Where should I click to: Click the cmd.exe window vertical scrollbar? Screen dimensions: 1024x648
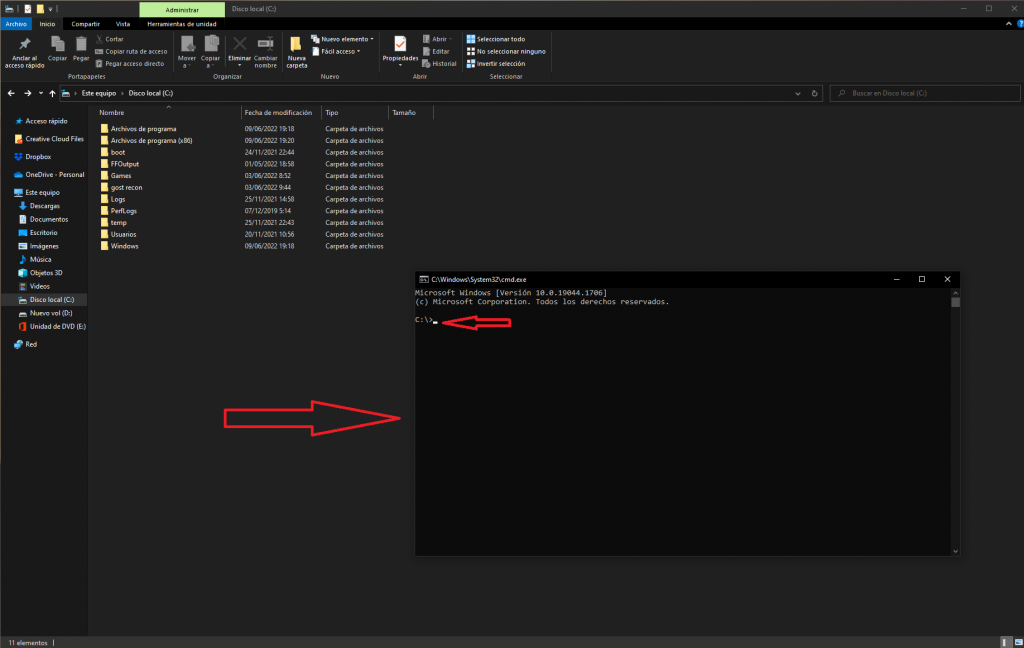(955, 420)
